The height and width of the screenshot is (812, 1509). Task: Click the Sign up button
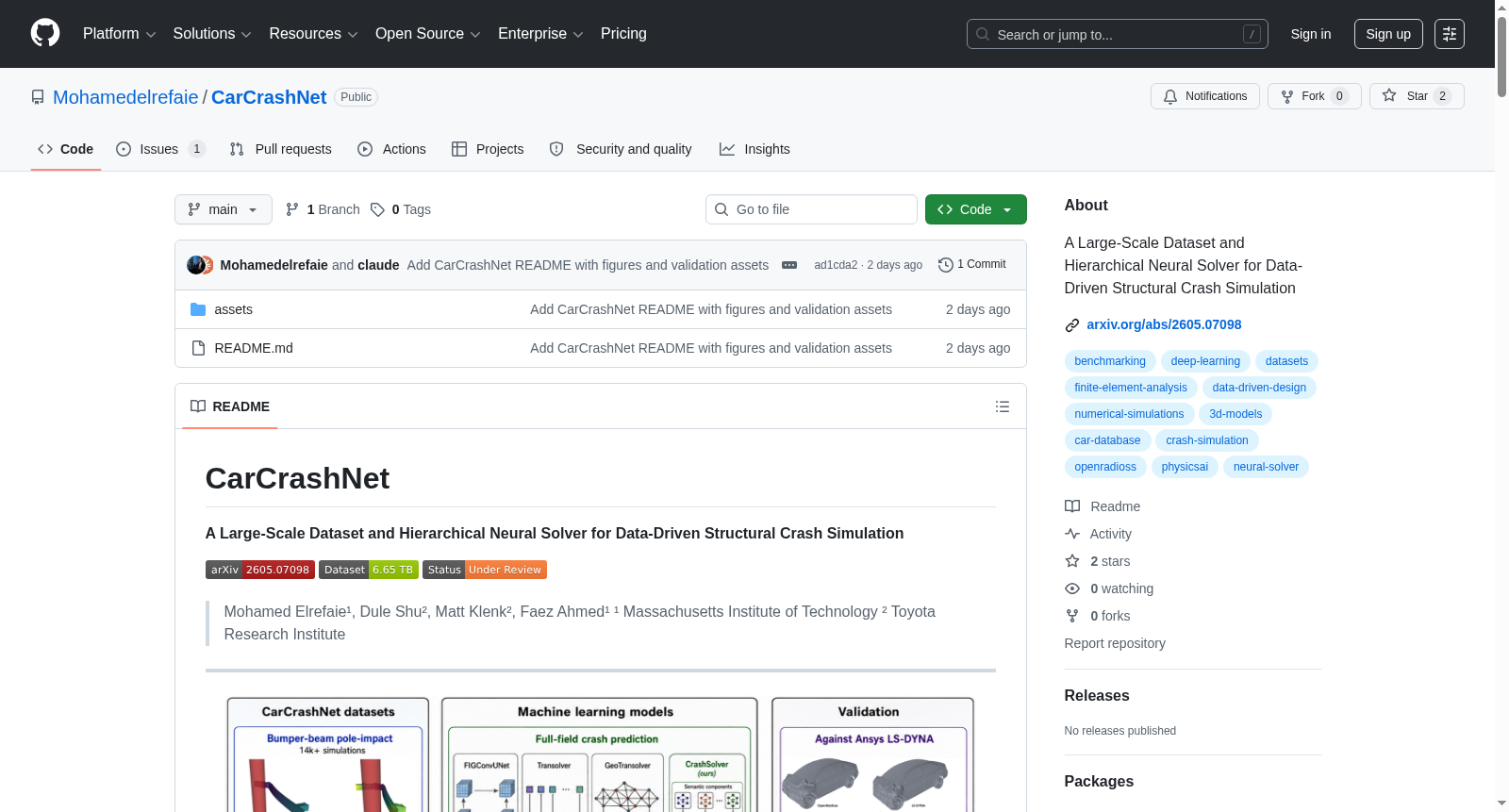click(1388, 34)
